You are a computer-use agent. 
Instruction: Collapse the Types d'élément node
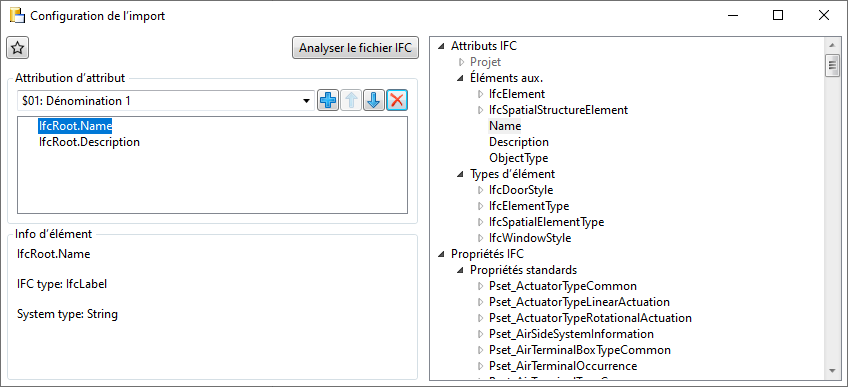coord(460,175)
